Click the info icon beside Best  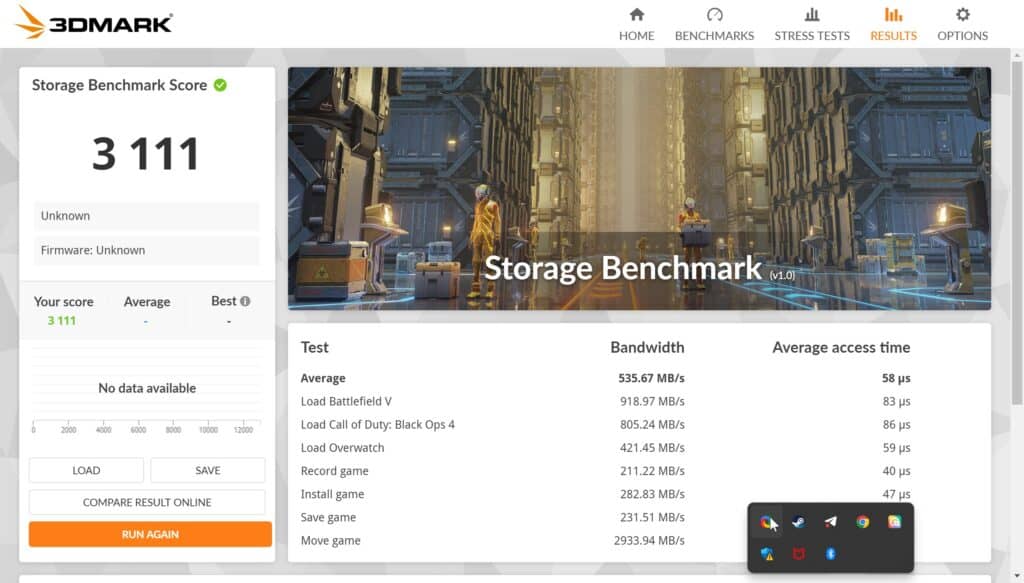click(245, 301)
